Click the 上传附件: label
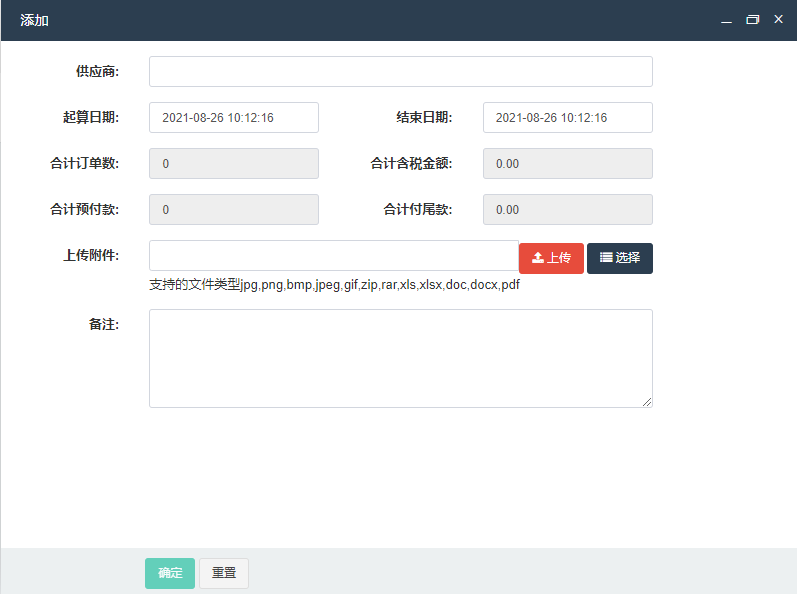This screenshot has width=797, height=594. (90, 256)
